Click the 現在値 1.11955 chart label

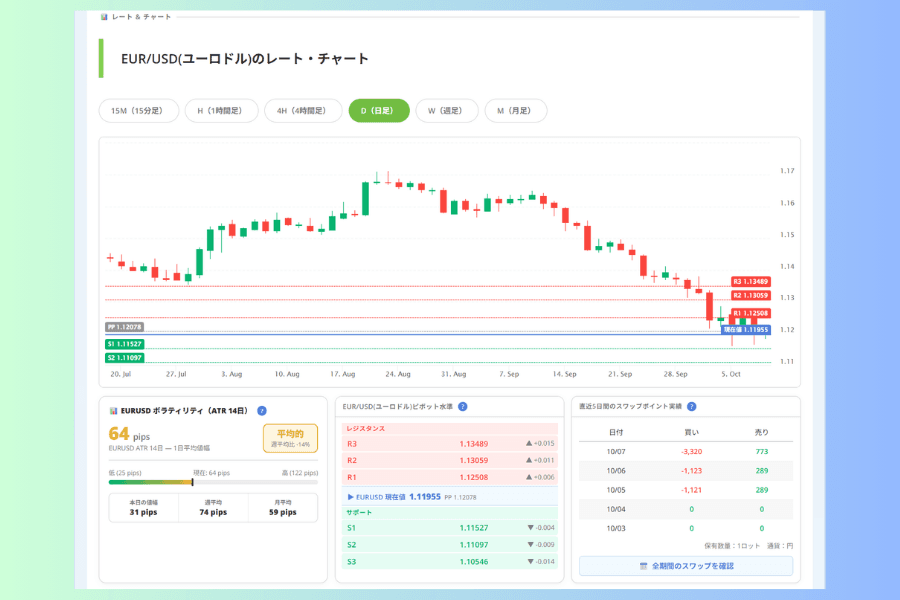746,330
